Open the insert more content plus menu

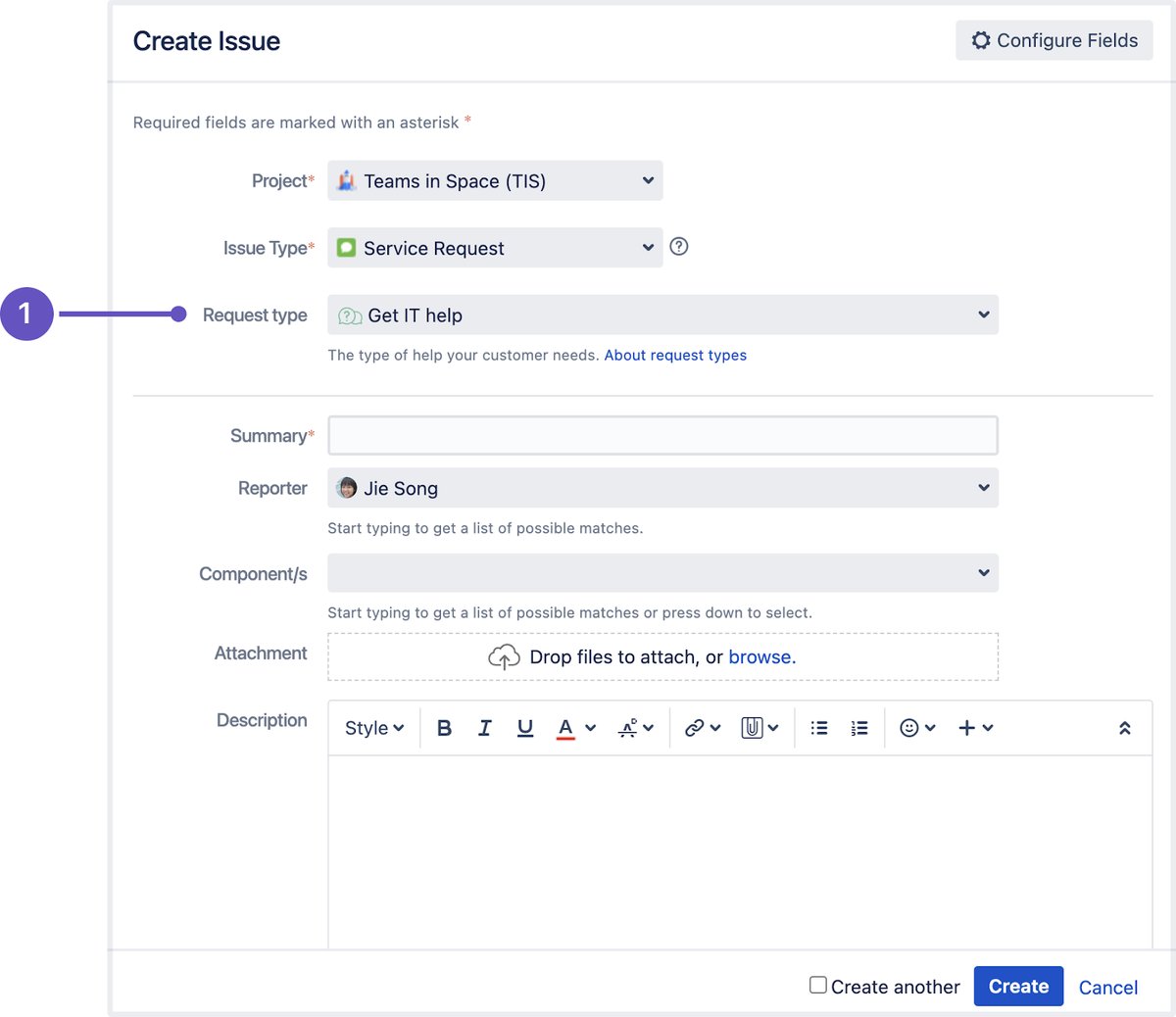tap(970, 727)
